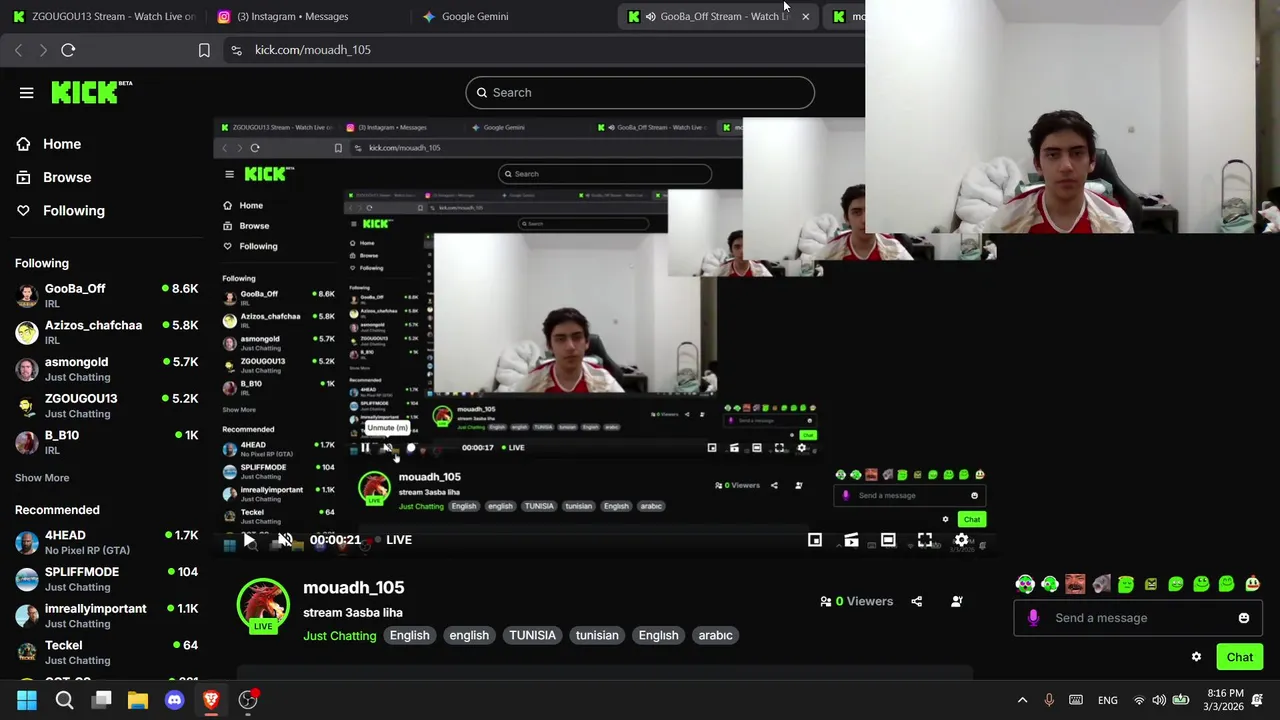This screenshot has width=1280, height=720.
Task: Bookmark this page via bookmark icon
Action: (204, 50)
